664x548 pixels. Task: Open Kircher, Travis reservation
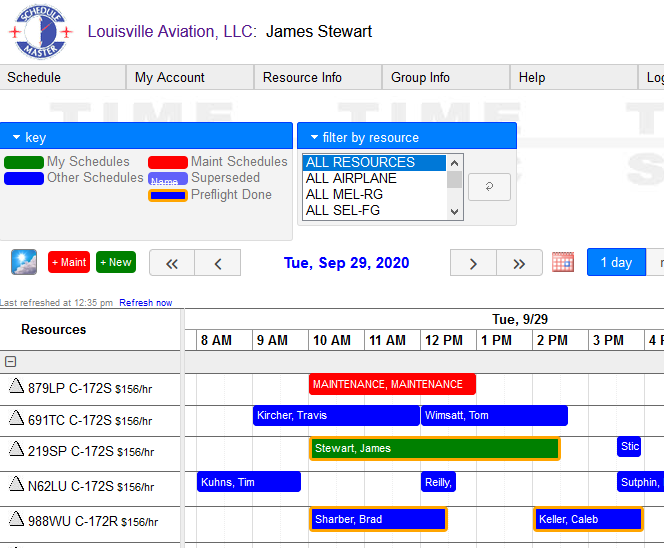coord(336,415)
